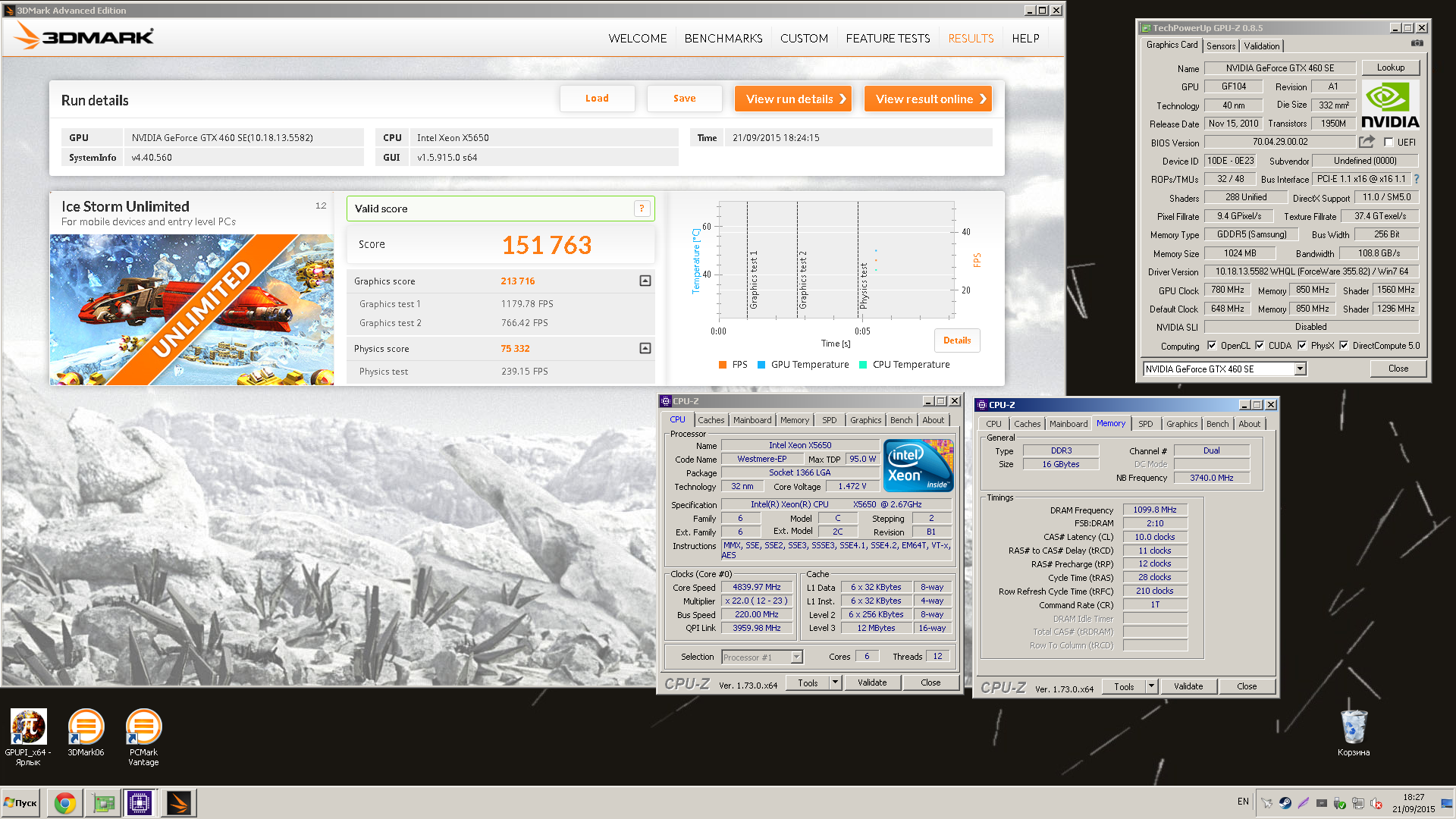Screen dimensions: 1456x819
Task: Click the Bus Interface question mark icon
Action: click(1416, 179)
